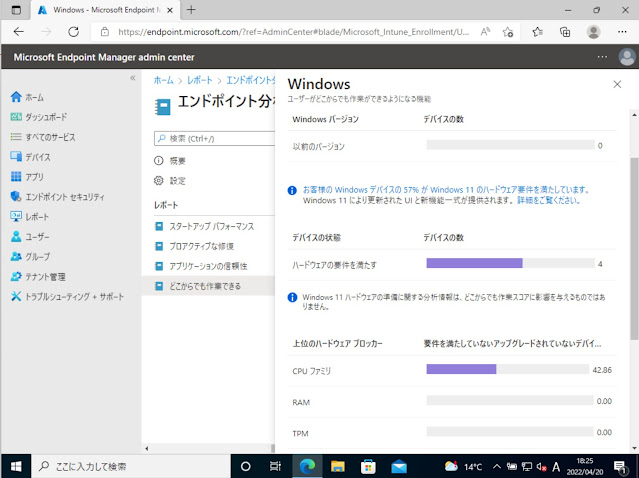Open the notification center icon
The width and height of the screenshot is (639, 478).
point(619,467)
